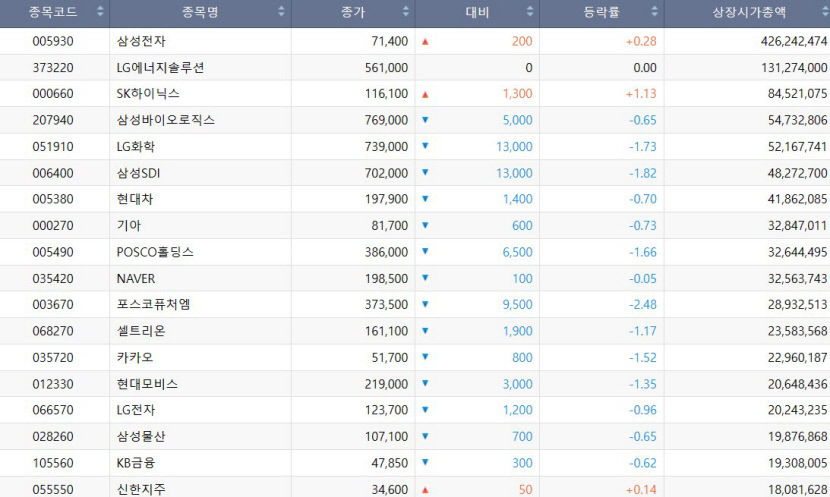Click stock code 035420
The width and height of the screenshot is (830, 497).
53,278
